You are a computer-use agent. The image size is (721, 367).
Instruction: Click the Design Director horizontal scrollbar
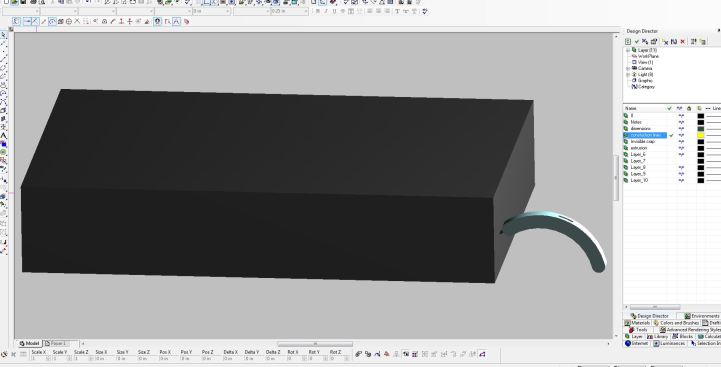[x=655, y=307]
